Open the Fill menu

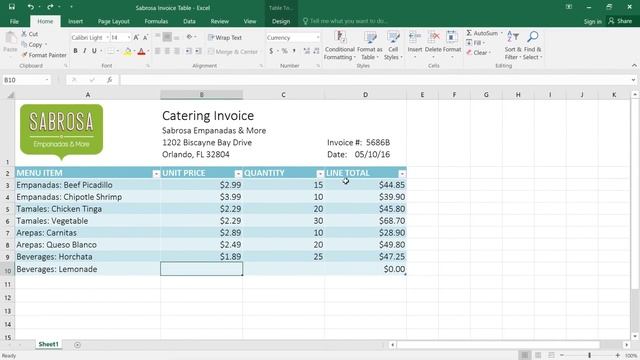[476, 43]
